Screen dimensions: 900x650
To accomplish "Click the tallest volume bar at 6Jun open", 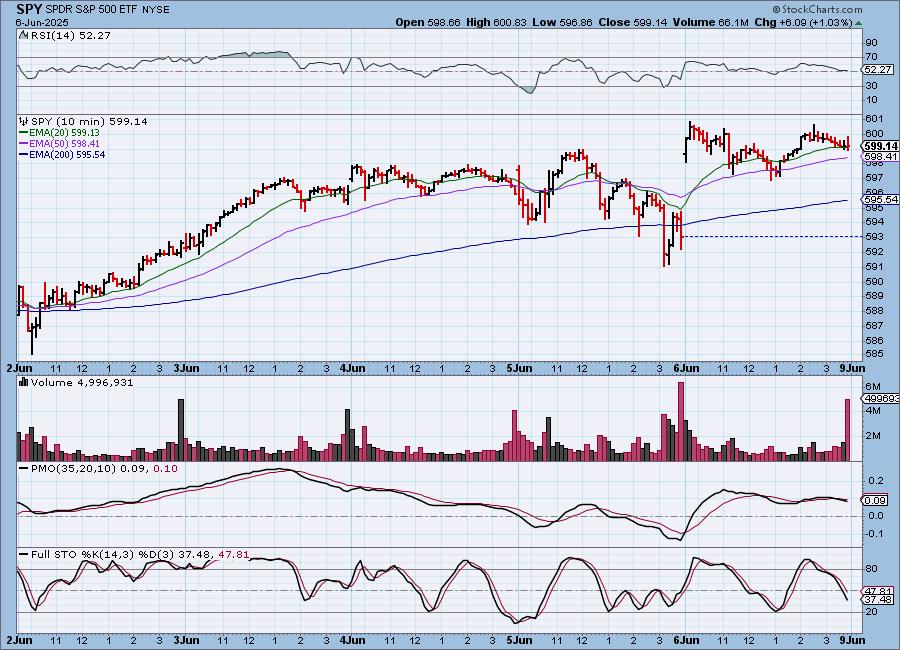I will [681, 421].
